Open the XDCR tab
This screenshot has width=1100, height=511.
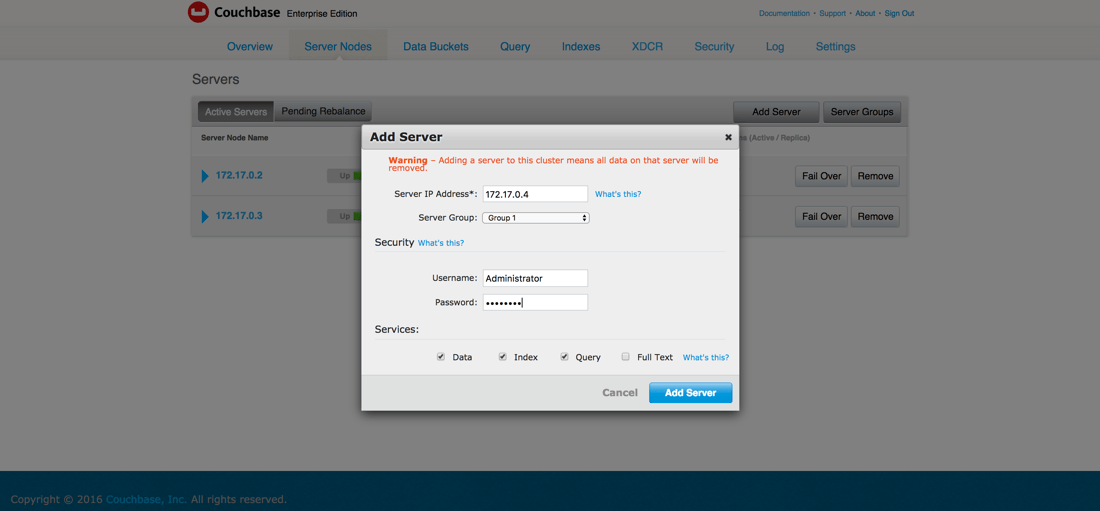pos(647,47)
